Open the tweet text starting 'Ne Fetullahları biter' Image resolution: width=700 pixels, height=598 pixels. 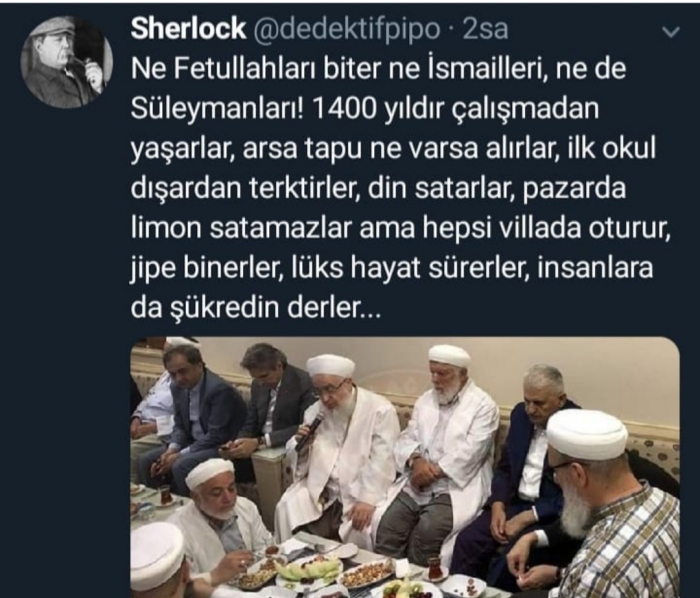(x=401, y=188)
